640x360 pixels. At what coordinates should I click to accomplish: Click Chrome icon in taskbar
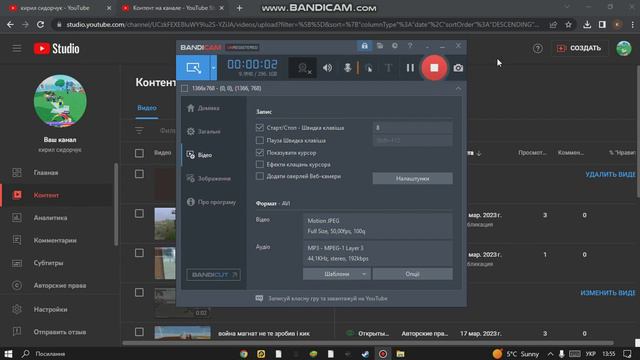click(x=244, y=354)
